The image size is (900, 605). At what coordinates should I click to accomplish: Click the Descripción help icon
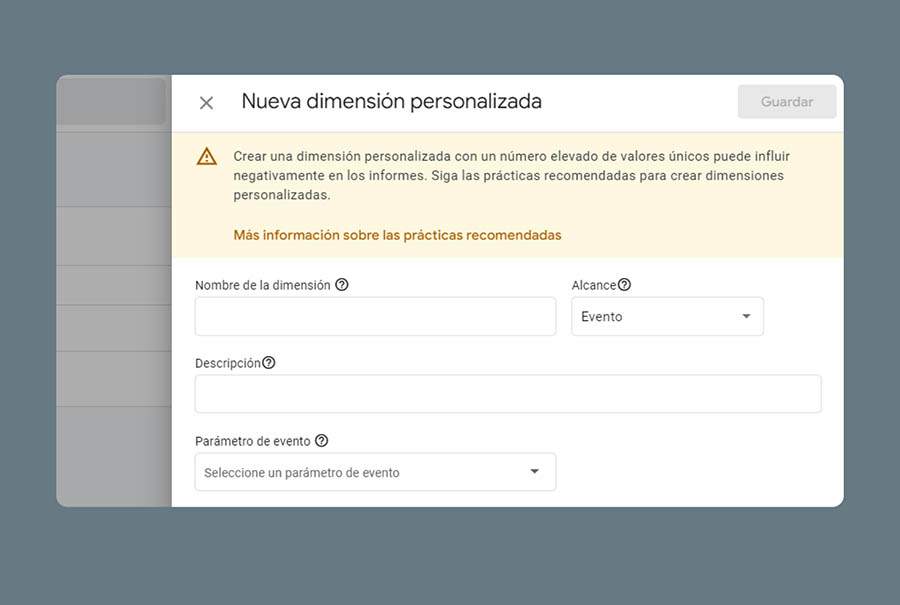coord(269,363)
